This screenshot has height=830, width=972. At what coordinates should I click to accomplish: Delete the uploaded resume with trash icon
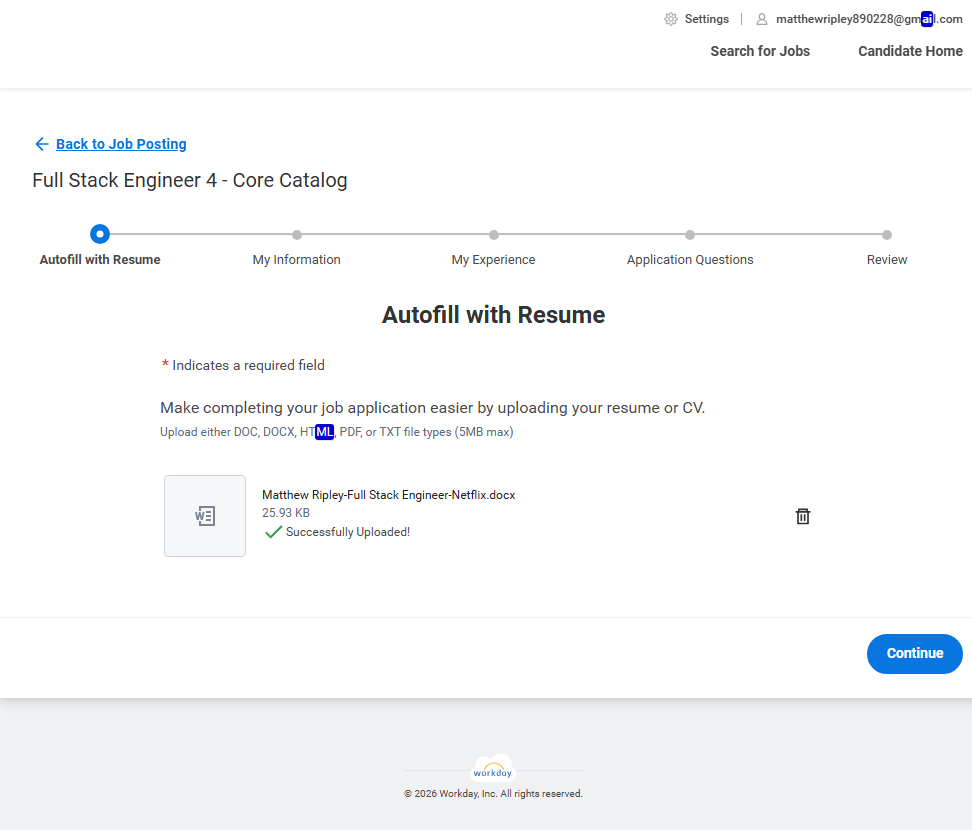tap(802, 516)
